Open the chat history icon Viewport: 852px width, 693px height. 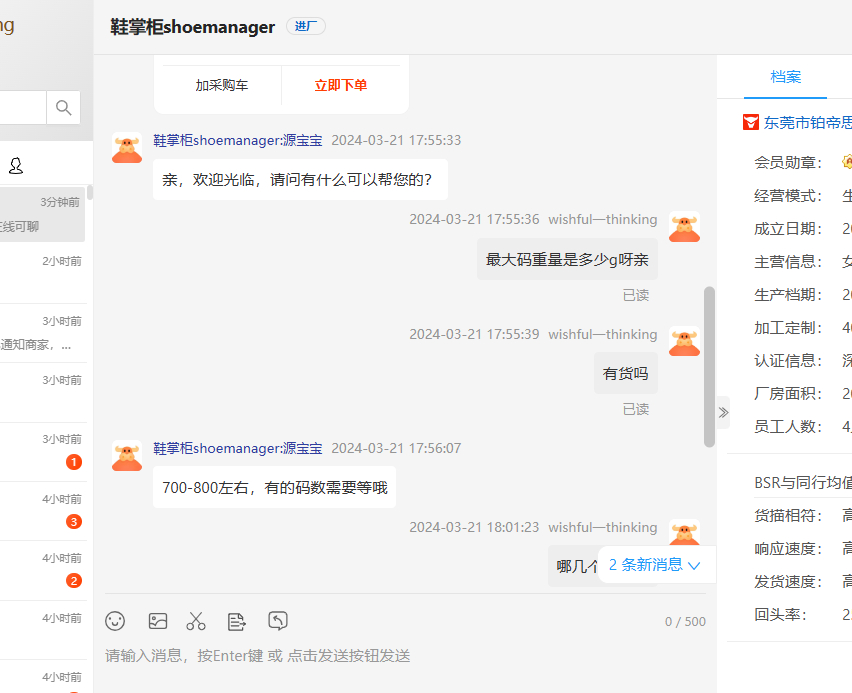(x=278, y=621)
